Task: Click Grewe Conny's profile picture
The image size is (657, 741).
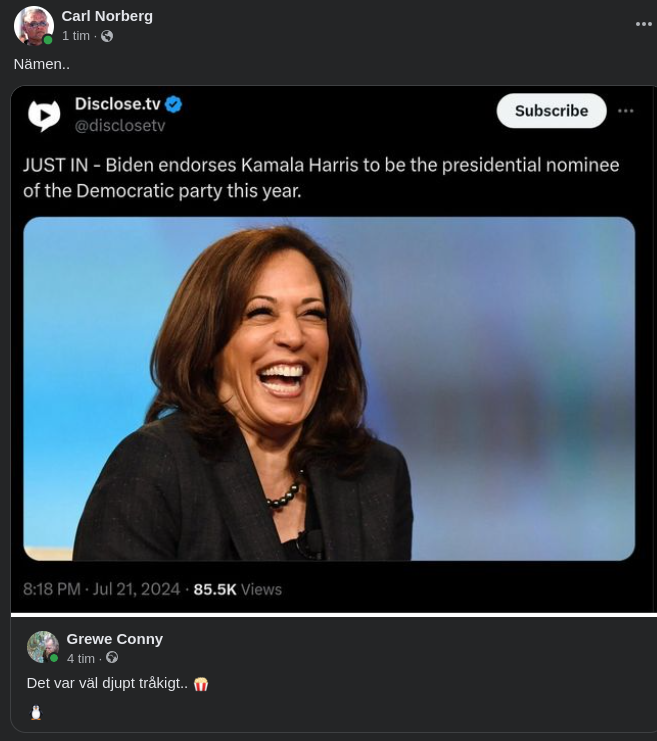Action: [x=42, y=647]
